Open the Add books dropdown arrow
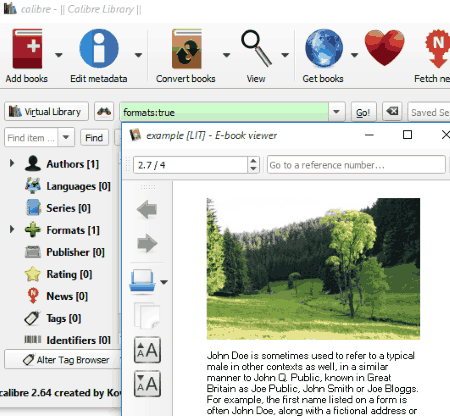The image size is (450, 416). pyautogui.click(x=59, y=55)
